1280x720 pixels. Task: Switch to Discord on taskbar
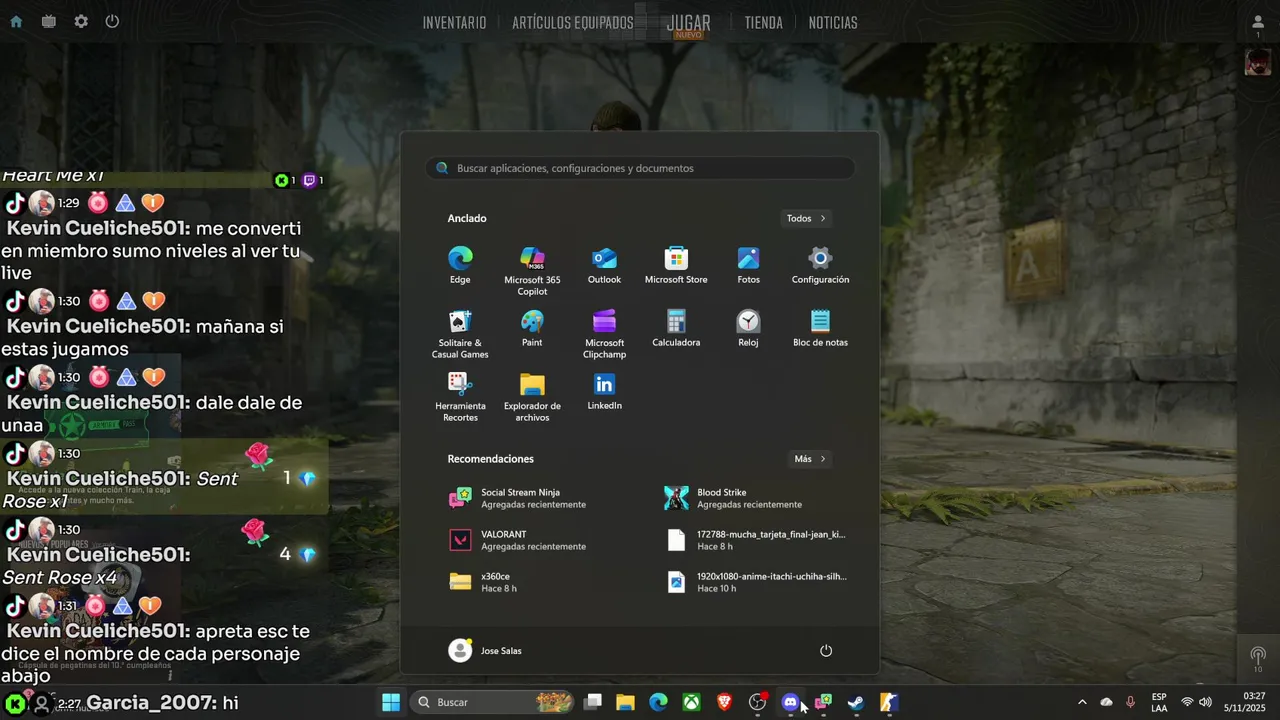coord(790,702)
